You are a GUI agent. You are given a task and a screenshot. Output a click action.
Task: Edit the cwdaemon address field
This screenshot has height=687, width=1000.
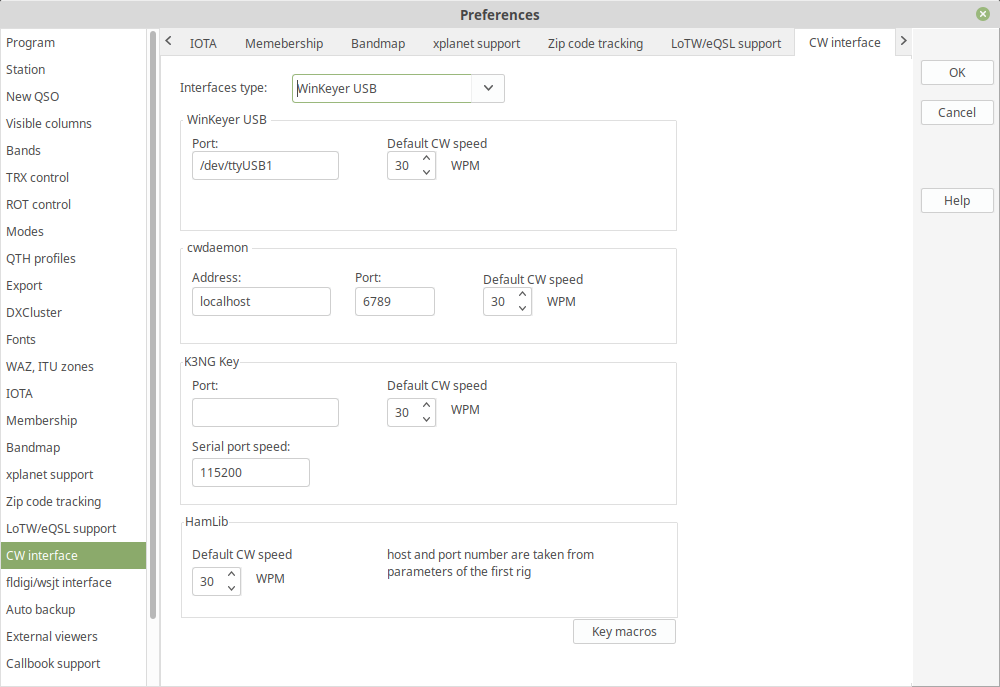261,302
